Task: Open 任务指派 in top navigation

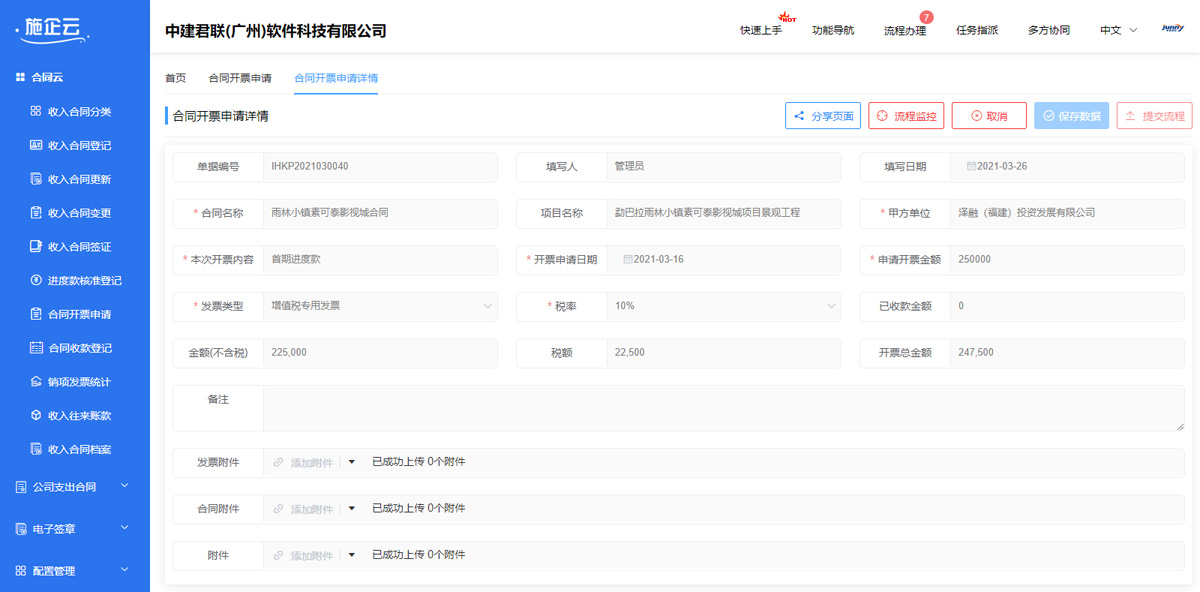Action: click(x=977, y=30)
